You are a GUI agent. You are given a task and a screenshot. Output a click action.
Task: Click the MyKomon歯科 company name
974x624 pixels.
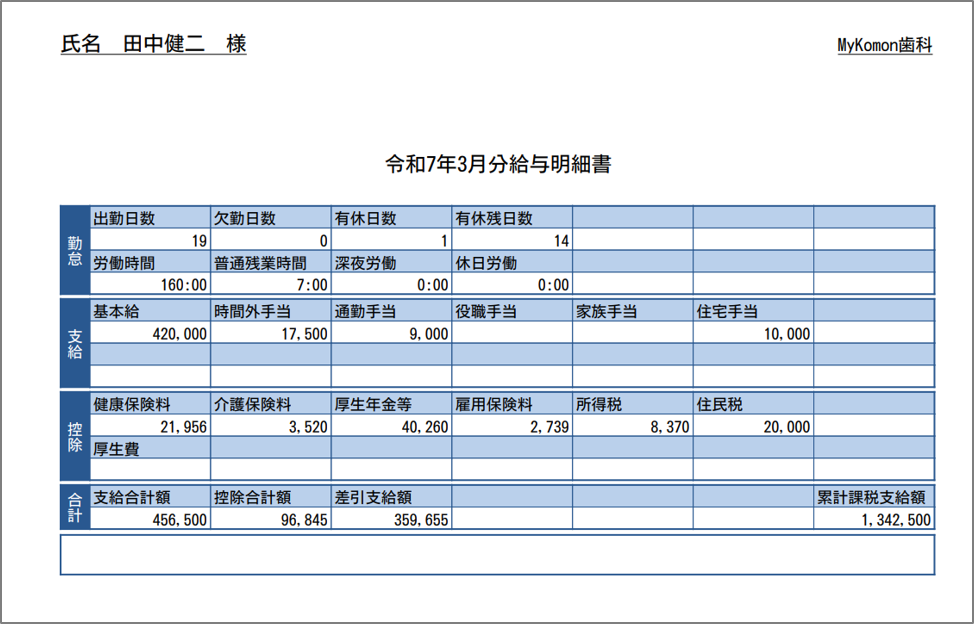point(885,46)
